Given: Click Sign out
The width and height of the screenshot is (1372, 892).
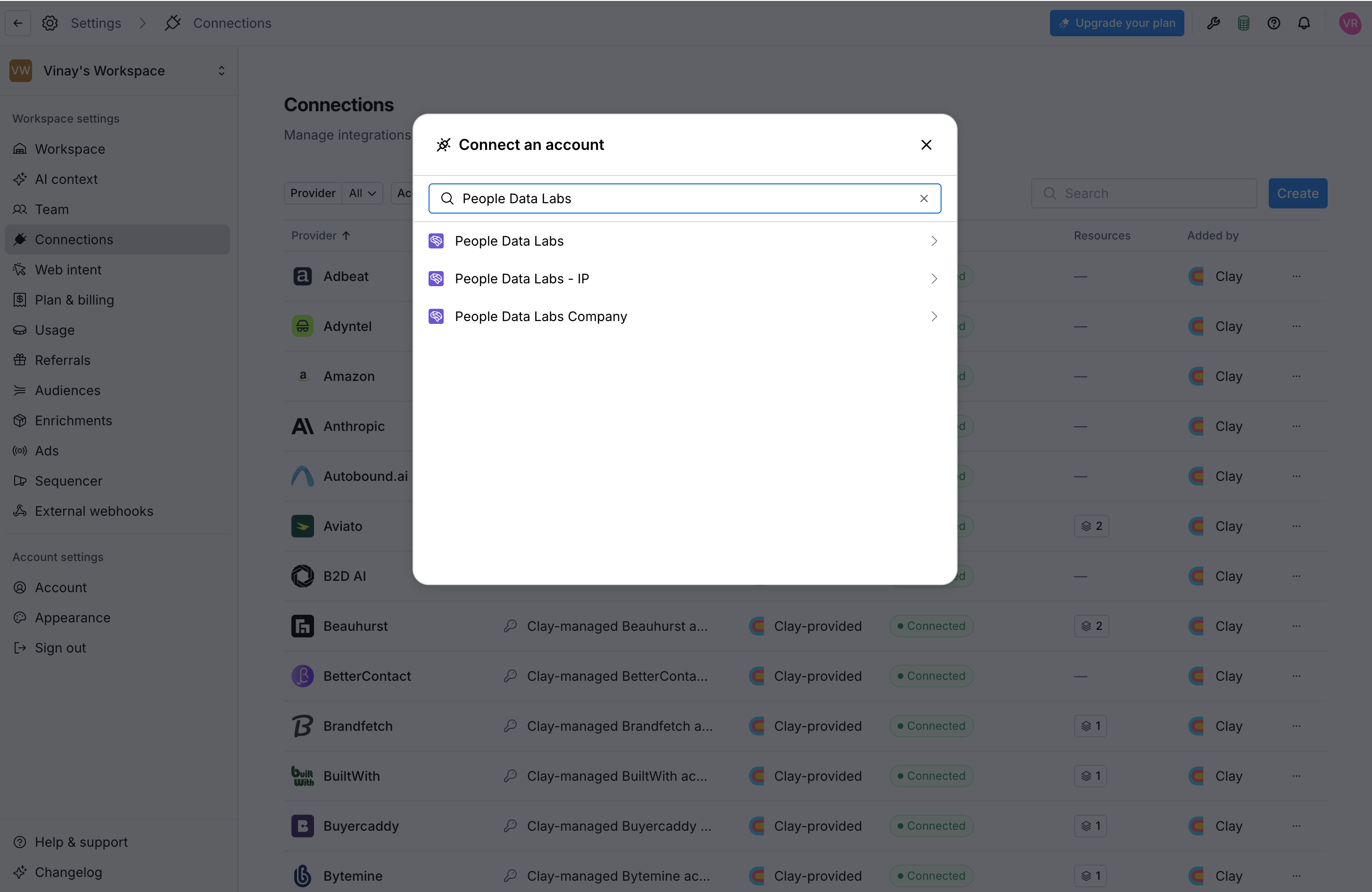Looking at the screenshot, I should point(117,648).
